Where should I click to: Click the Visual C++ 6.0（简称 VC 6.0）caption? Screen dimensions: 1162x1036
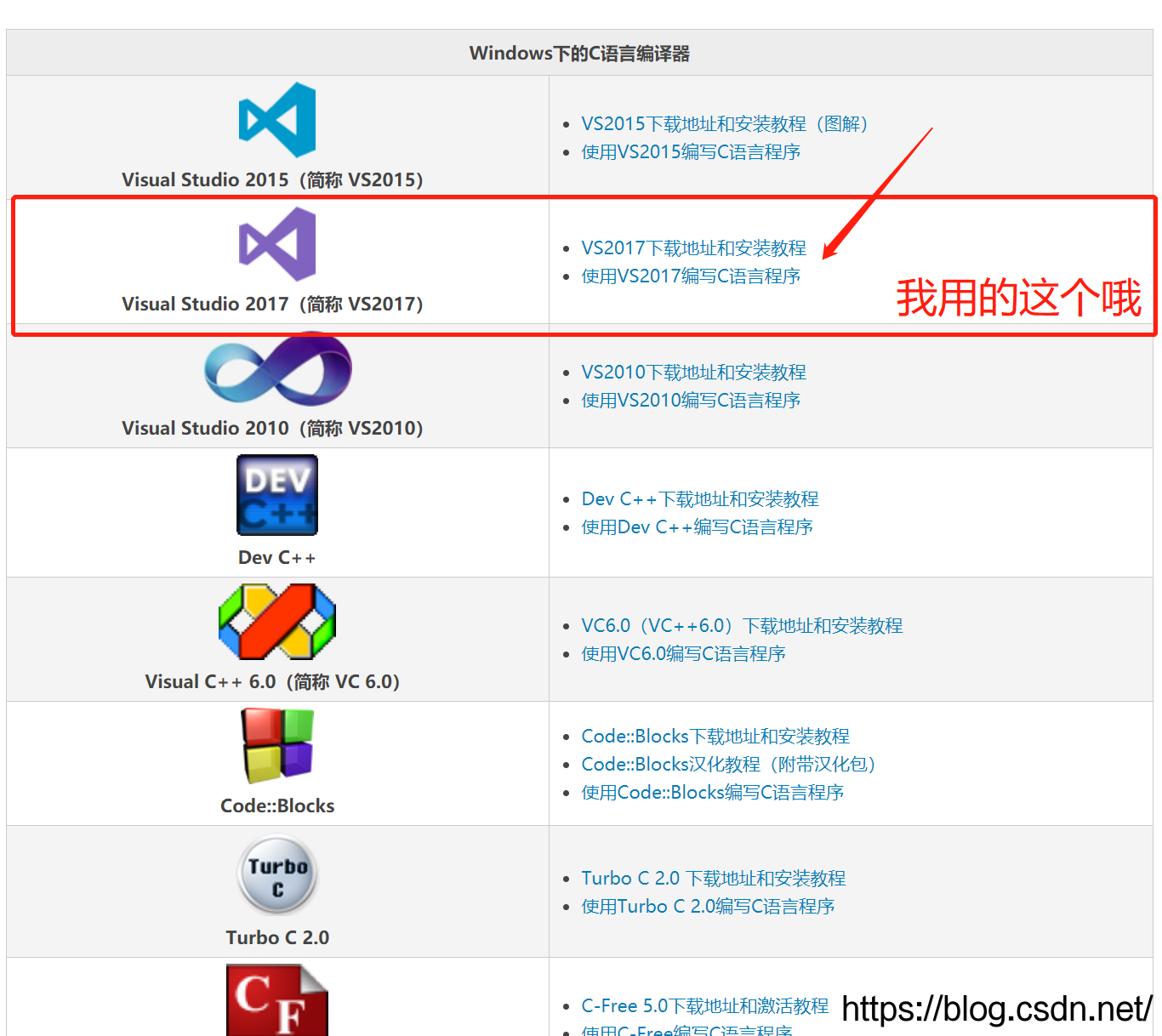(272, 682)
